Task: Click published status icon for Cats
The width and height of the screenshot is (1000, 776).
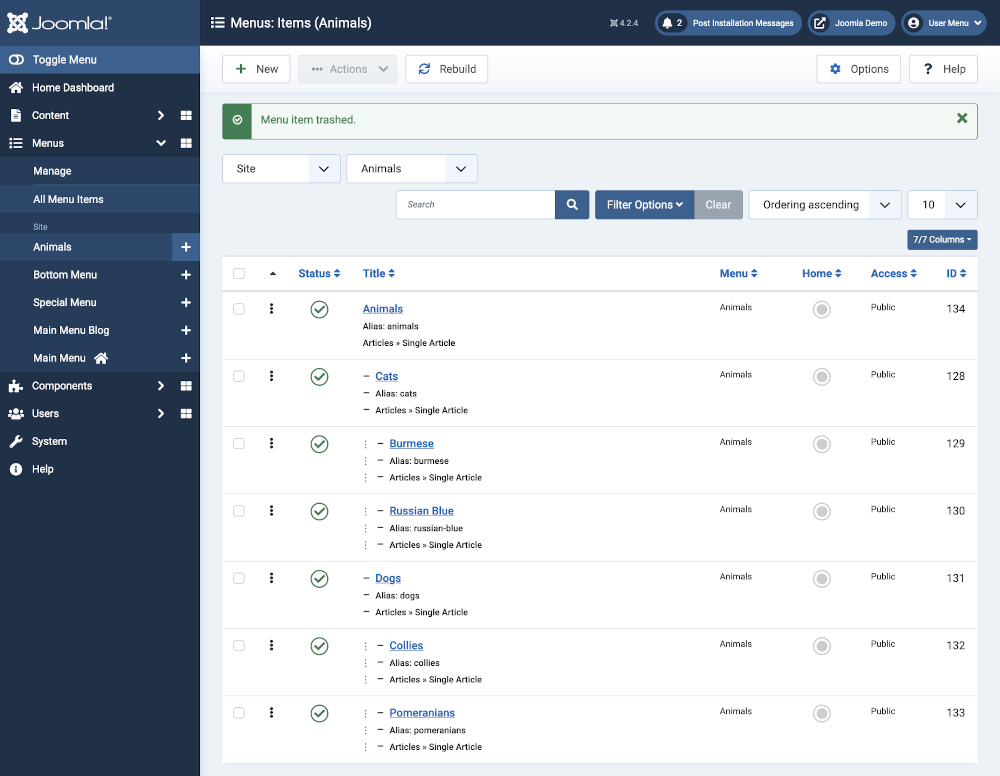Action: [319, 377]
